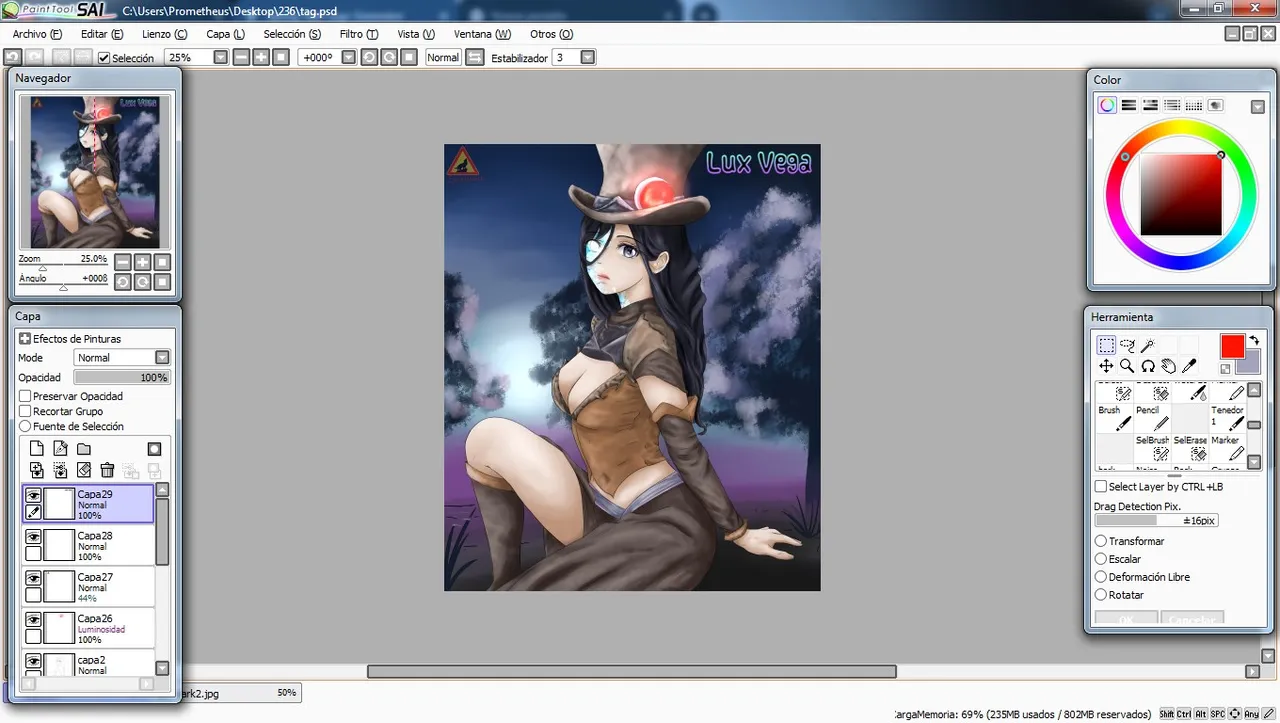The height and width of the screenshot is (723, 1280).
Task: Enable Select Layer by CTRL+LB checkbox
Action: point(1101,487)
